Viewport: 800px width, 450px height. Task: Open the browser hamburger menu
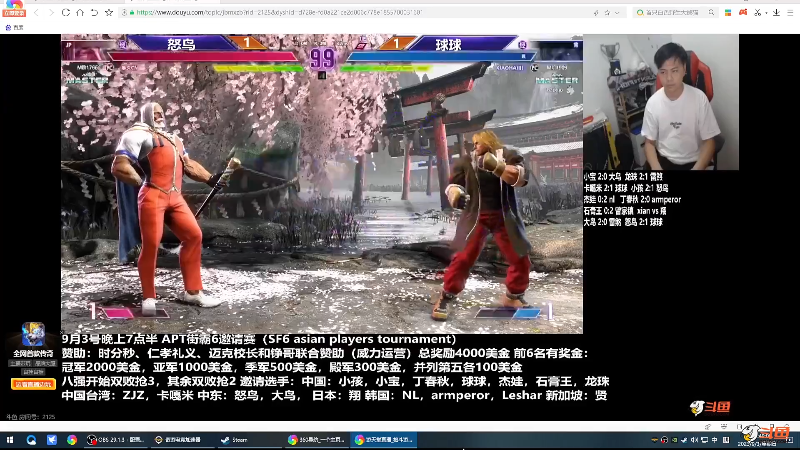click(790, 12)
